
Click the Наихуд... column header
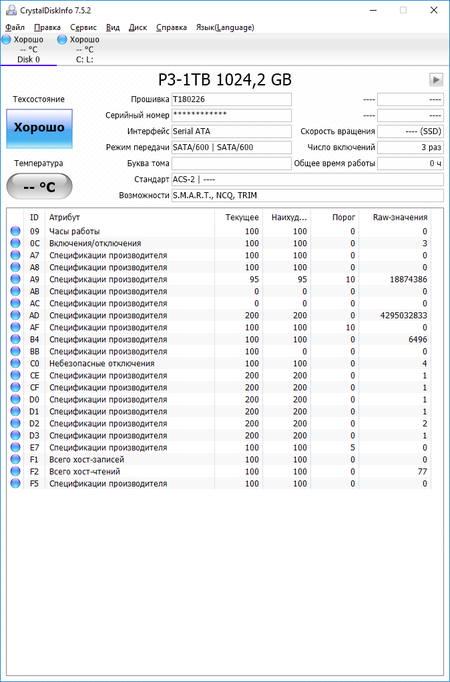point(287,217)
